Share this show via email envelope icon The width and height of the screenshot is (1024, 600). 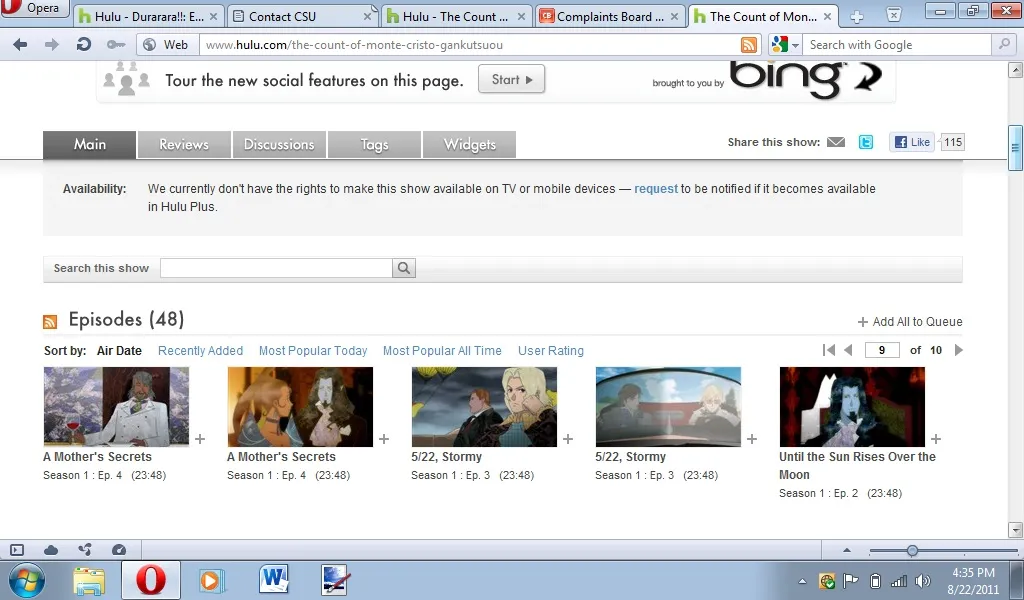click(x=836, y=142)
